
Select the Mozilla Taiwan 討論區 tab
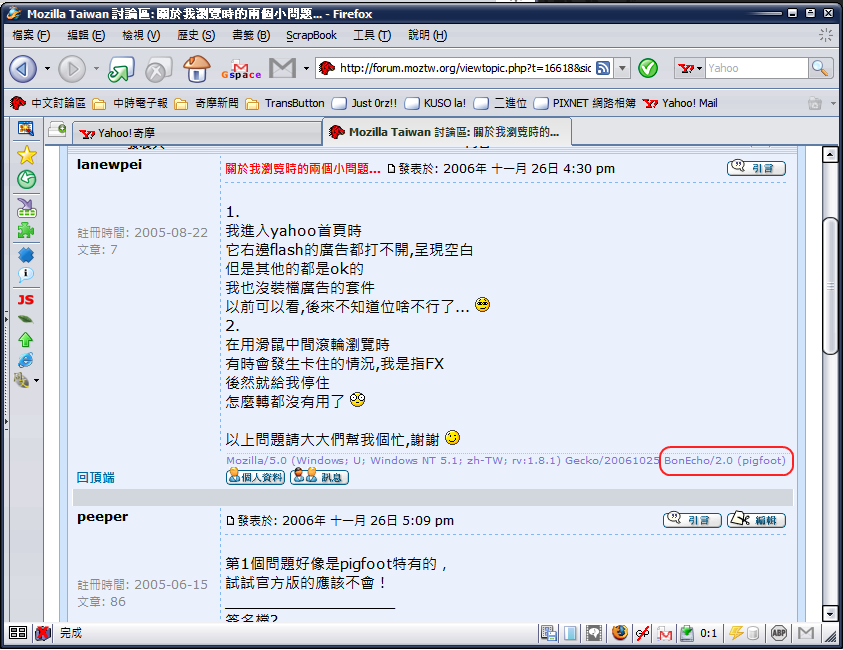pyautogui.click(x=446, y=132)
